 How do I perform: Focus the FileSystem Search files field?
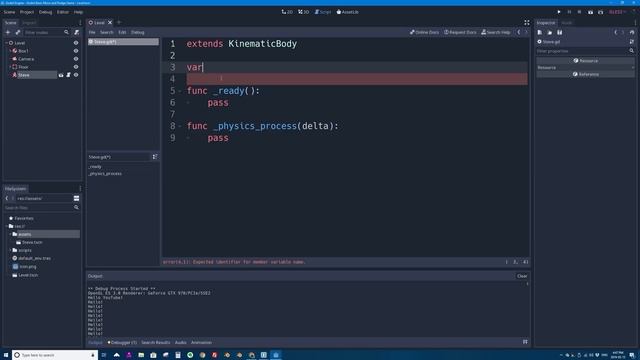[41, 208]
